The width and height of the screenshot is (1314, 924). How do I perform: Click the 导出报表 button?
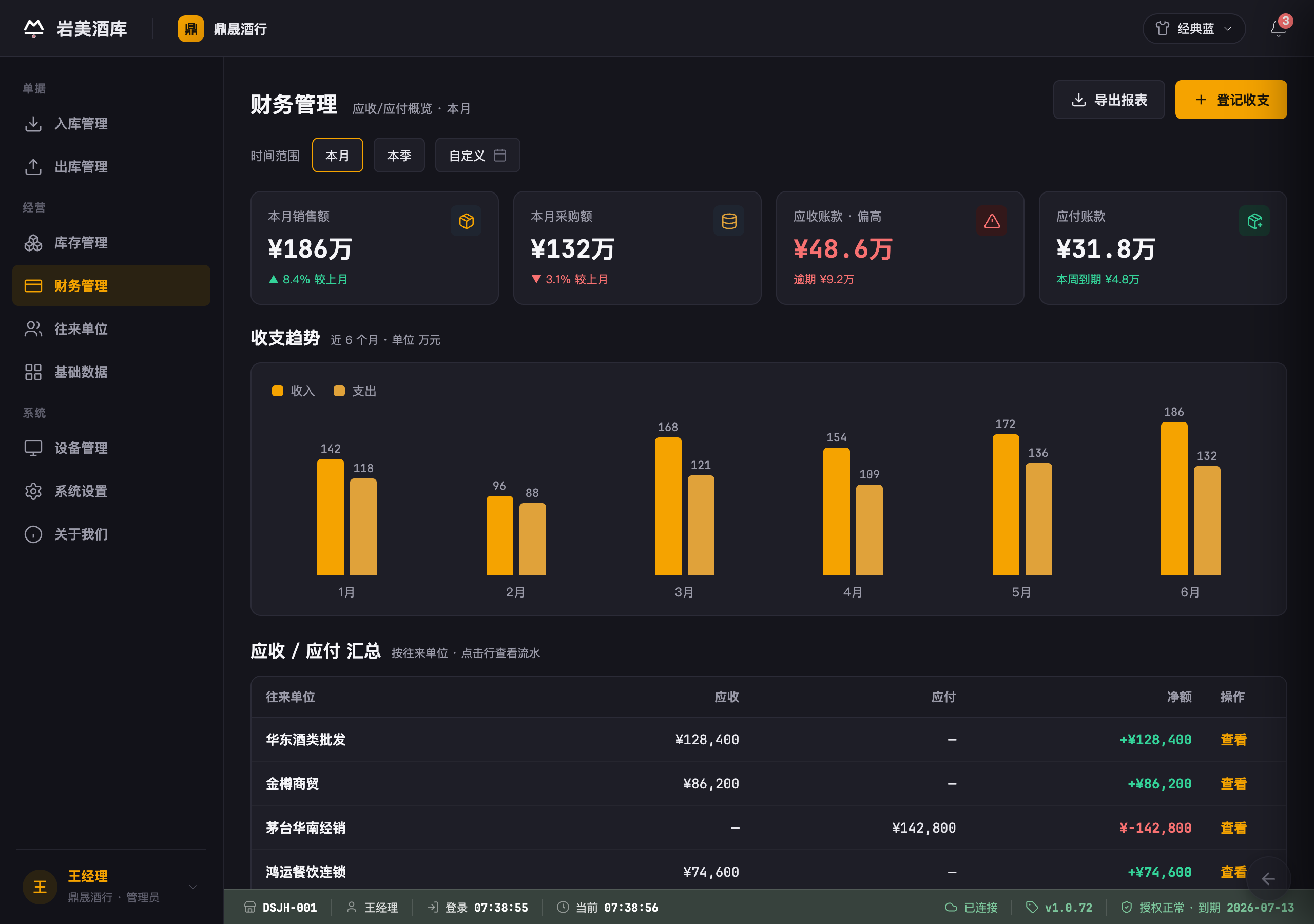[x=1109, y=100]
